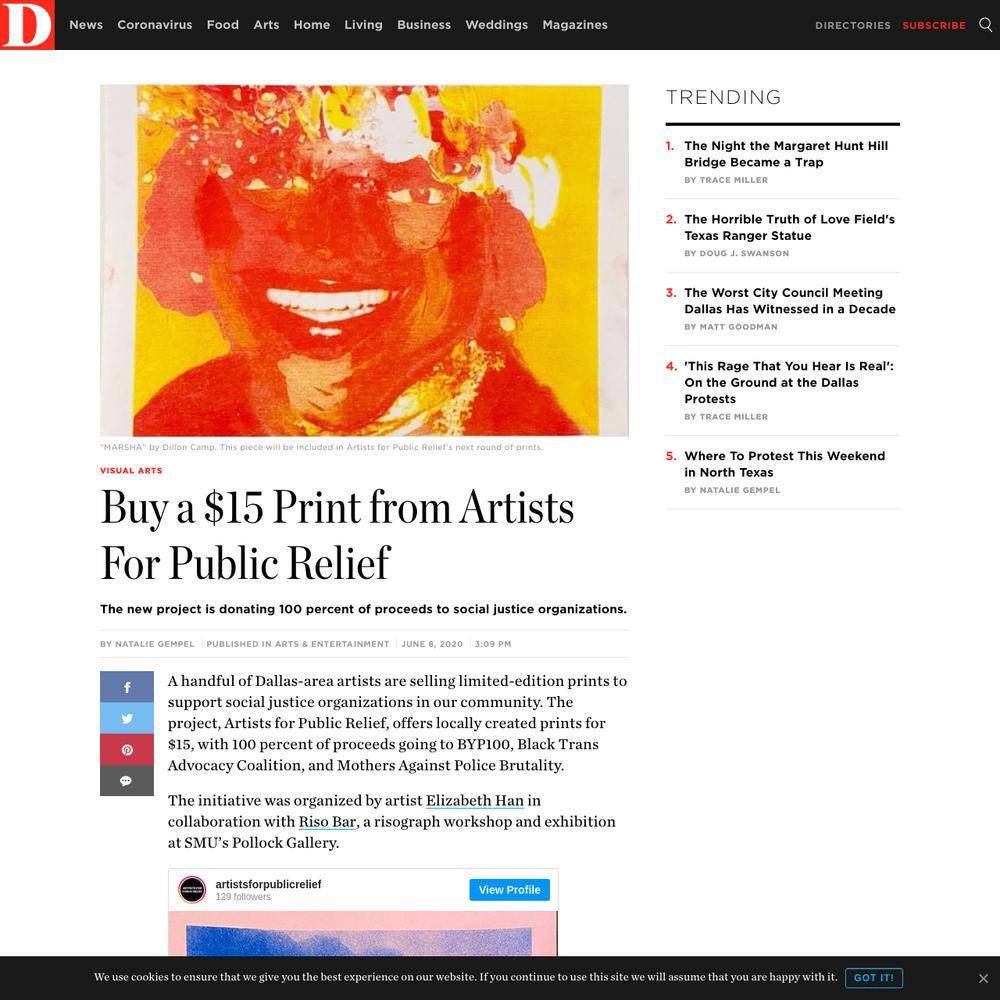Open the D Magazine logo home link
The width and height of the screenshot is (1000, 1000).
(x=27, y=24)
